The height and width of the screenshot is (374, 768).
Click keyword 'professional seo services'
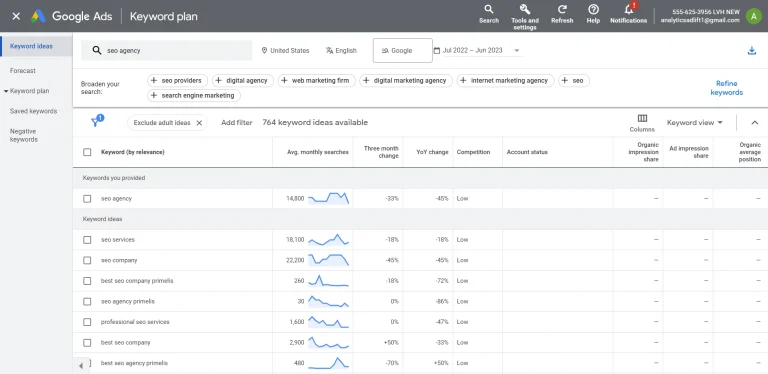(x=135, y=322)
